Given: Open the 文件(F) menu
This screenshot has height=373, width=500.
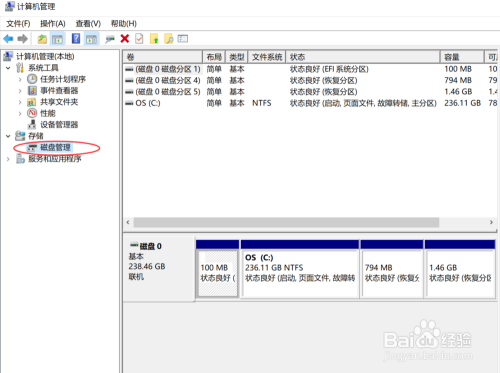Looking at the screenshot, I should (18, 24).
